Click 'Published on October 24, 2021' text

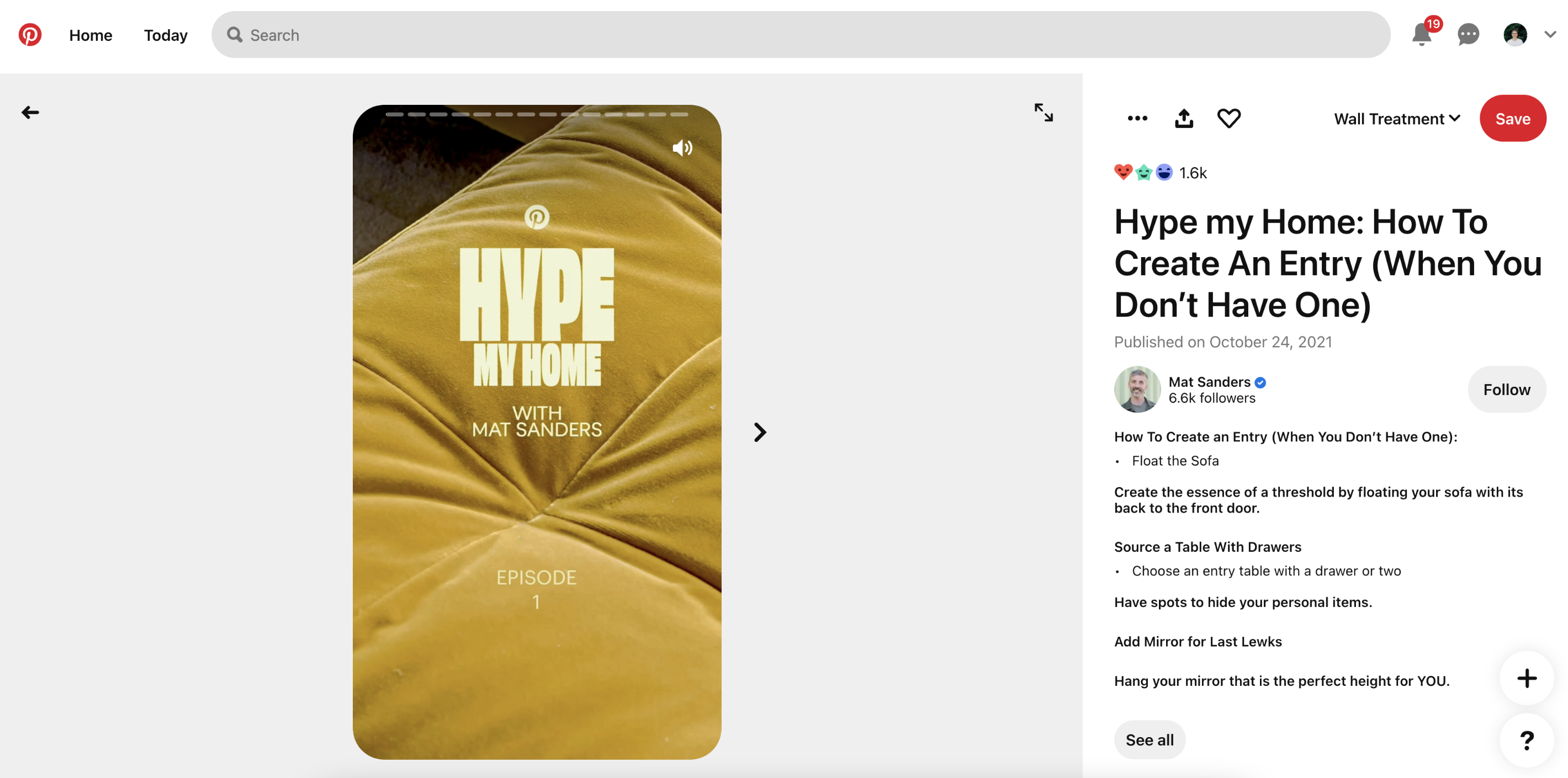(x=1222, y=342)
